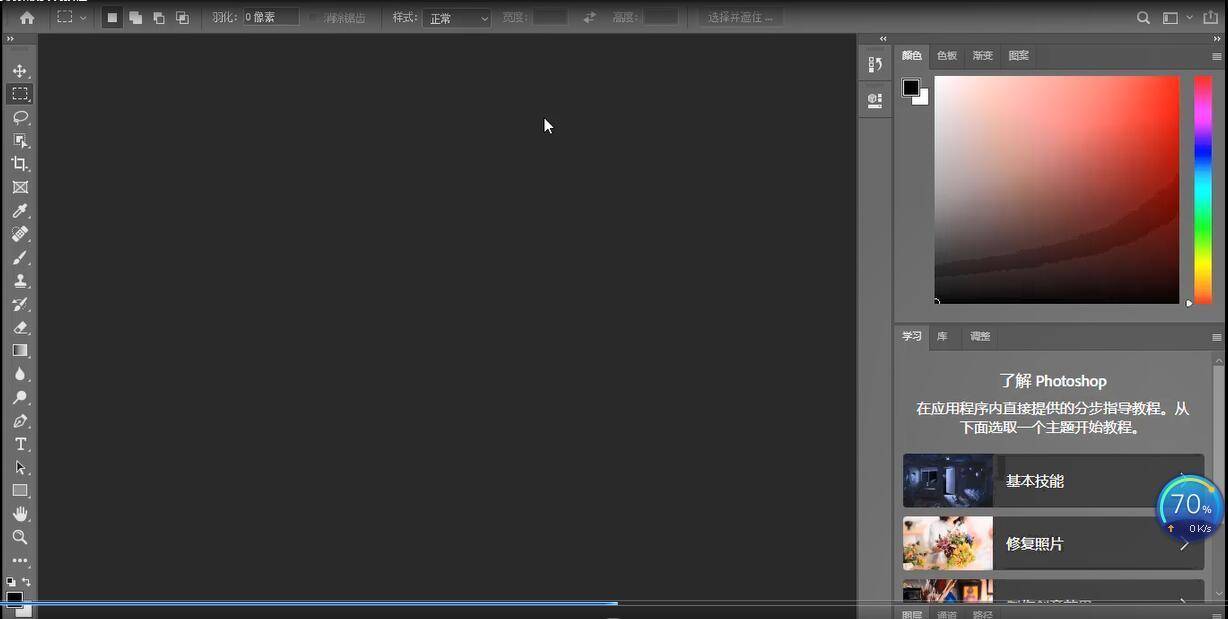Open the workspace switcher dropdown
The image size is (1228, 619).
pyautogui.click(x=1175, y=18)
